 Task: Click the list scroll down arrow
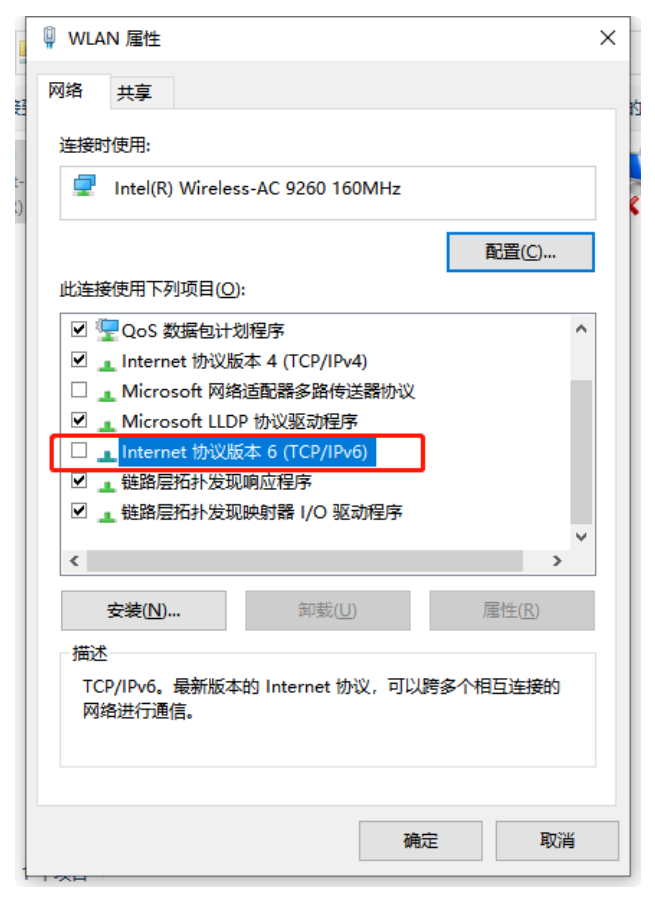point(581,537)
